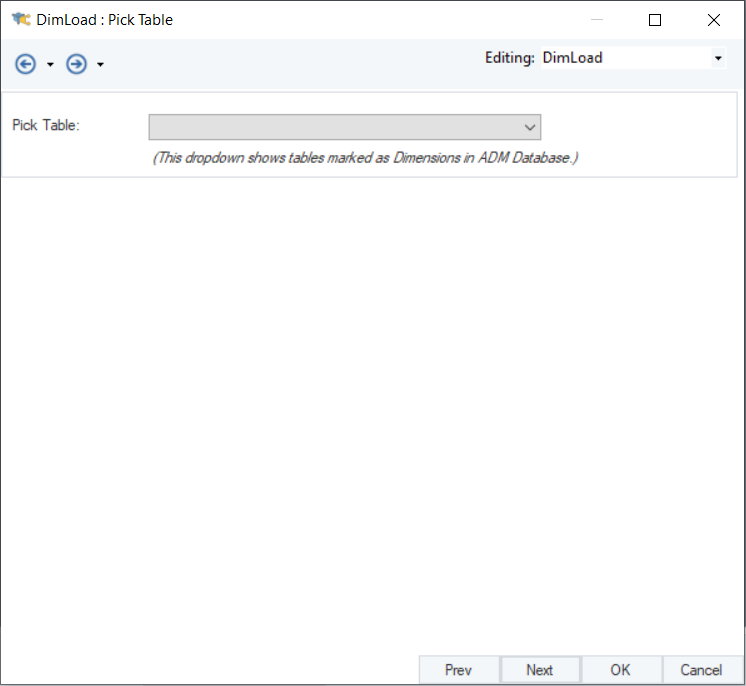The image size is (746, 686).
Task: Open the back arrow history dropdown
Action: (50, 65)
